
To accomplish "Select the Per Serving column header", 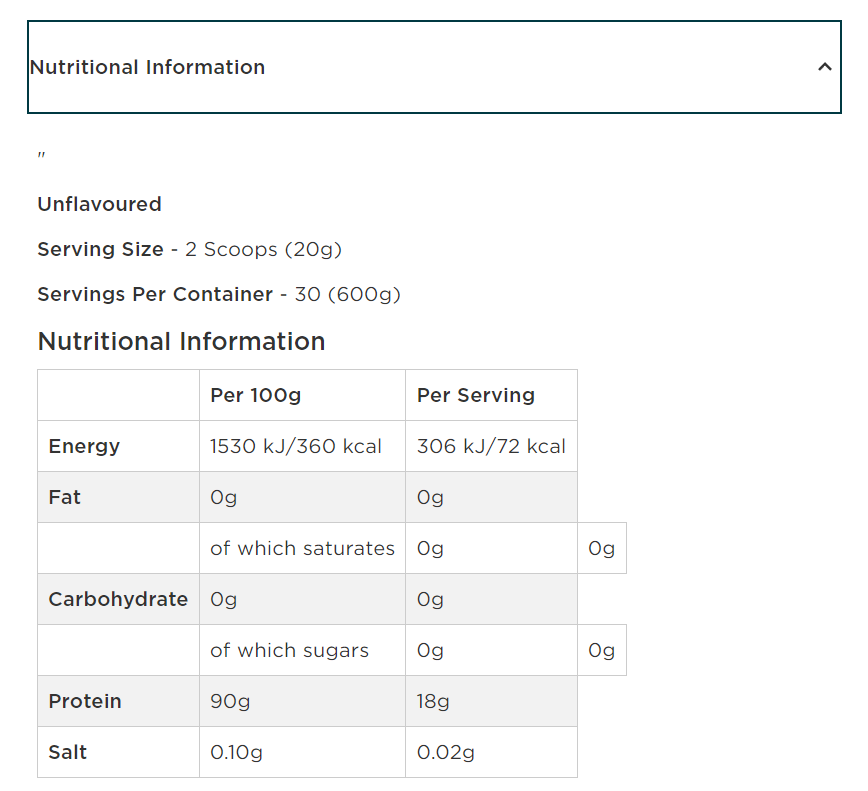I will (x=476, y=395).
